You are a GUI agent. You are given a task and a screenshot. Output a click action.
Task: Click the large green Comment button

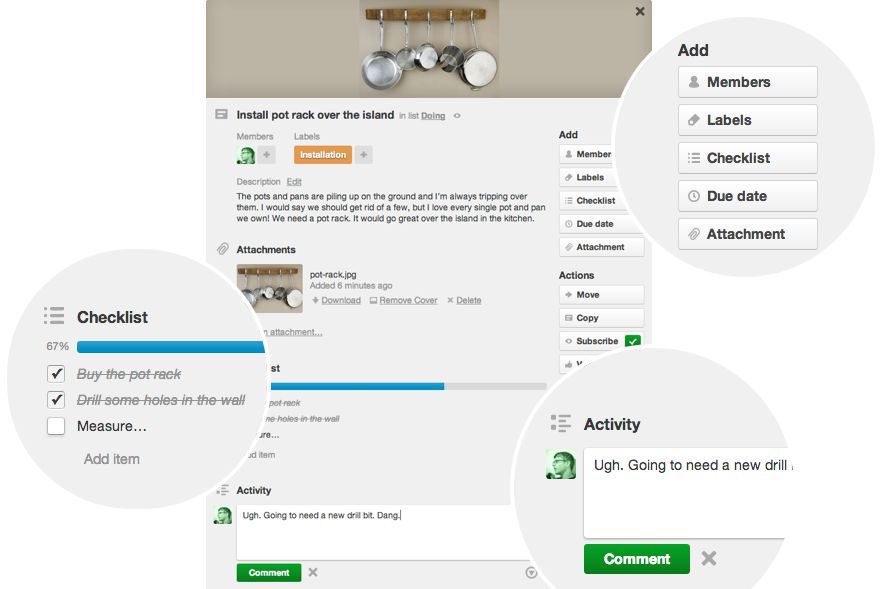click(x=637, y=559)
